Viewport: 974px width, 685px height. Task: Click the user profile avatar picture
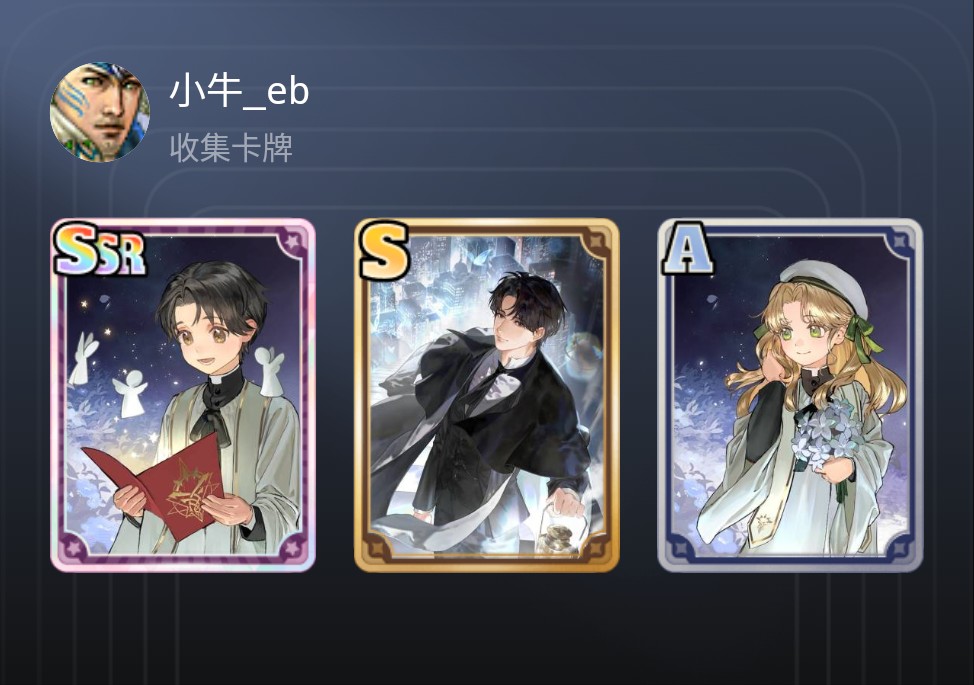[99, 112]
